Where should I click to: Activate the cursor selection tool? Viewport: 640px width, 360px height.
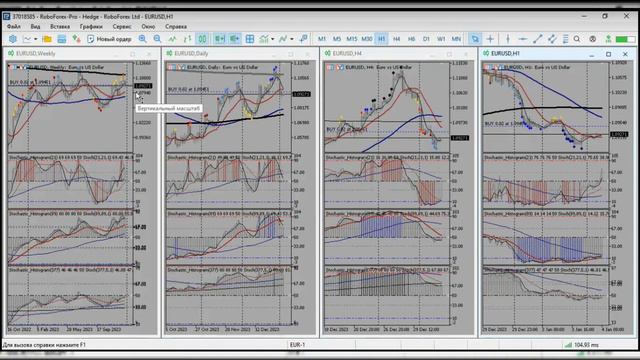coord(475,39)
